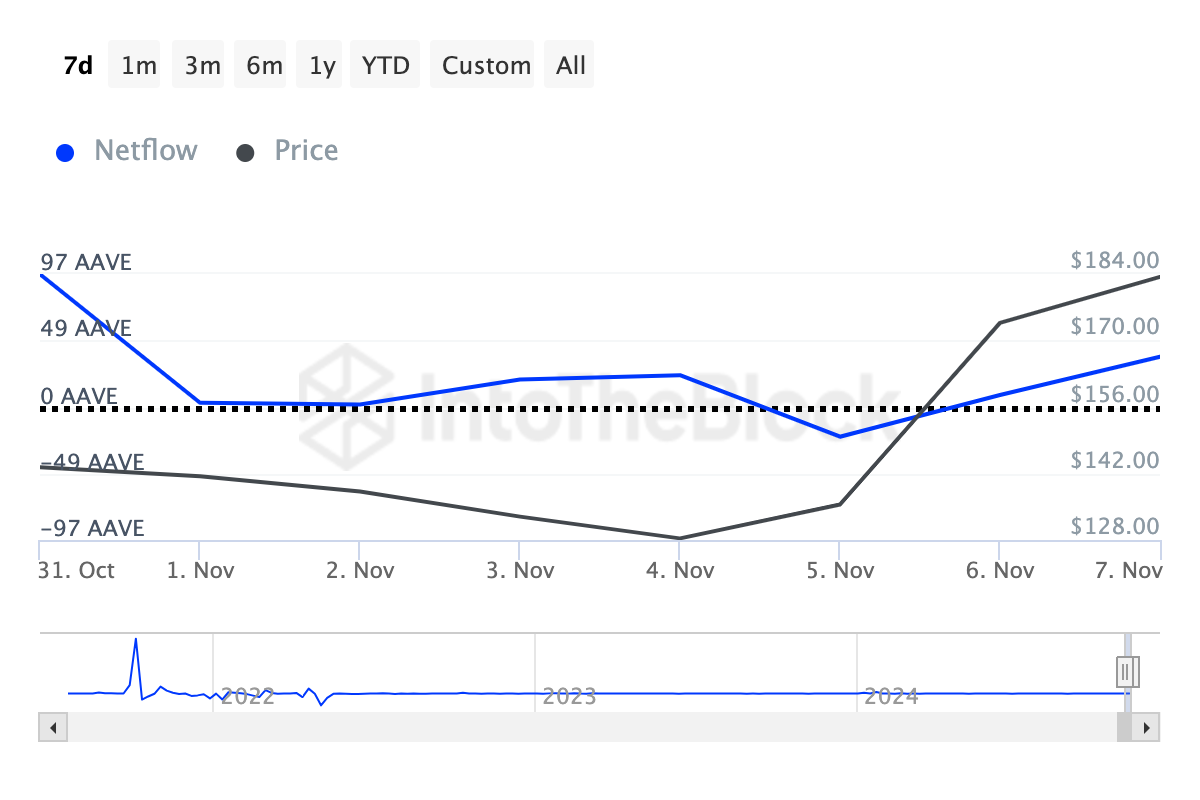
Task: Switch to the YTD range
Action: coord(384,64)
